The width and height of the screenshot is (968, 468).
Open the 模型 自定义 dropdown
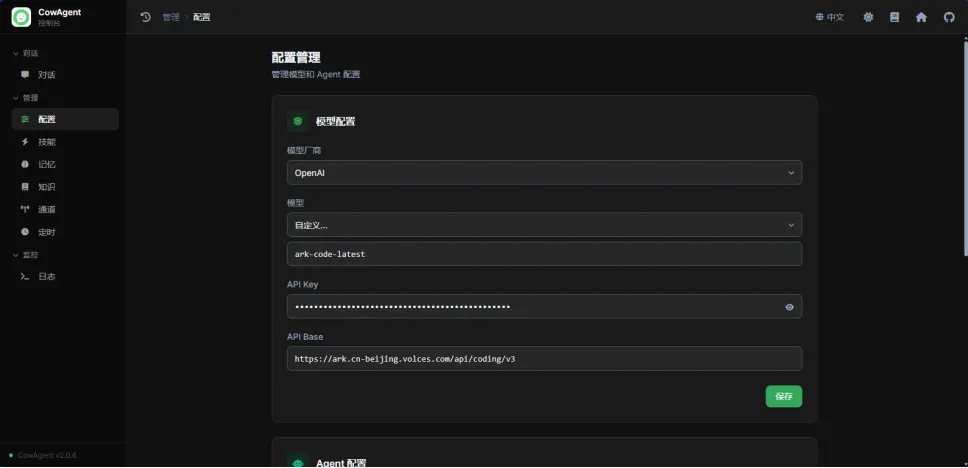(544, 225)
